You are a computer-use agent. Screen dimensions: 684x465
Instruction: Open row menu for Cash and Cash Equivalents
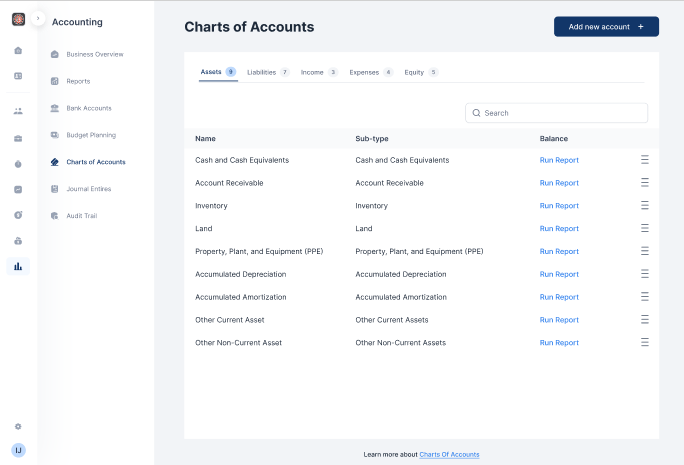[645, 160]
